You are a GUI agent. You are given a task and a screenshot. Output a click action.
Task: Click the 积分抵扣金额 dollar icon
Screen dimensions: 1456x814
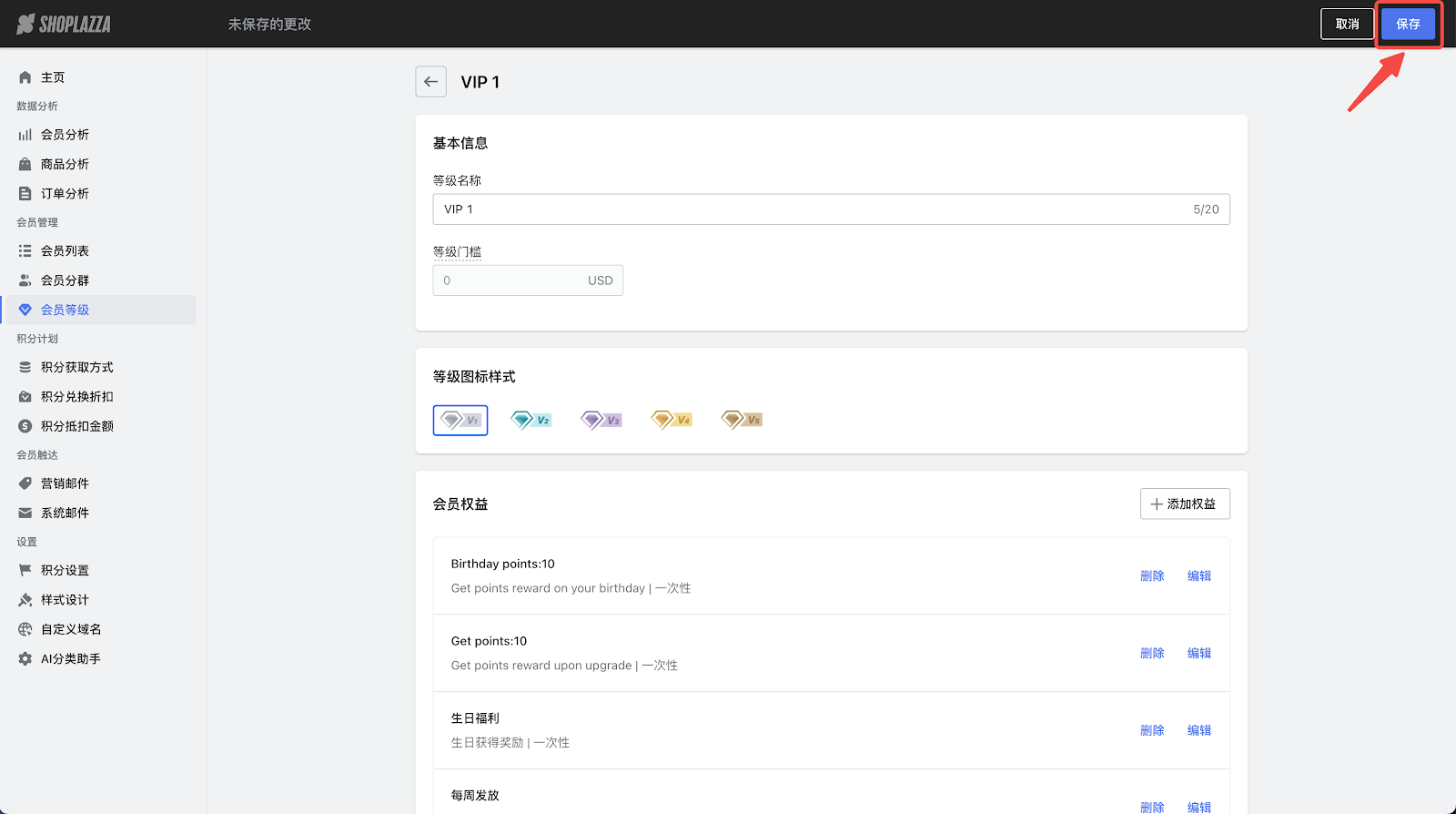tap(25, 426)
